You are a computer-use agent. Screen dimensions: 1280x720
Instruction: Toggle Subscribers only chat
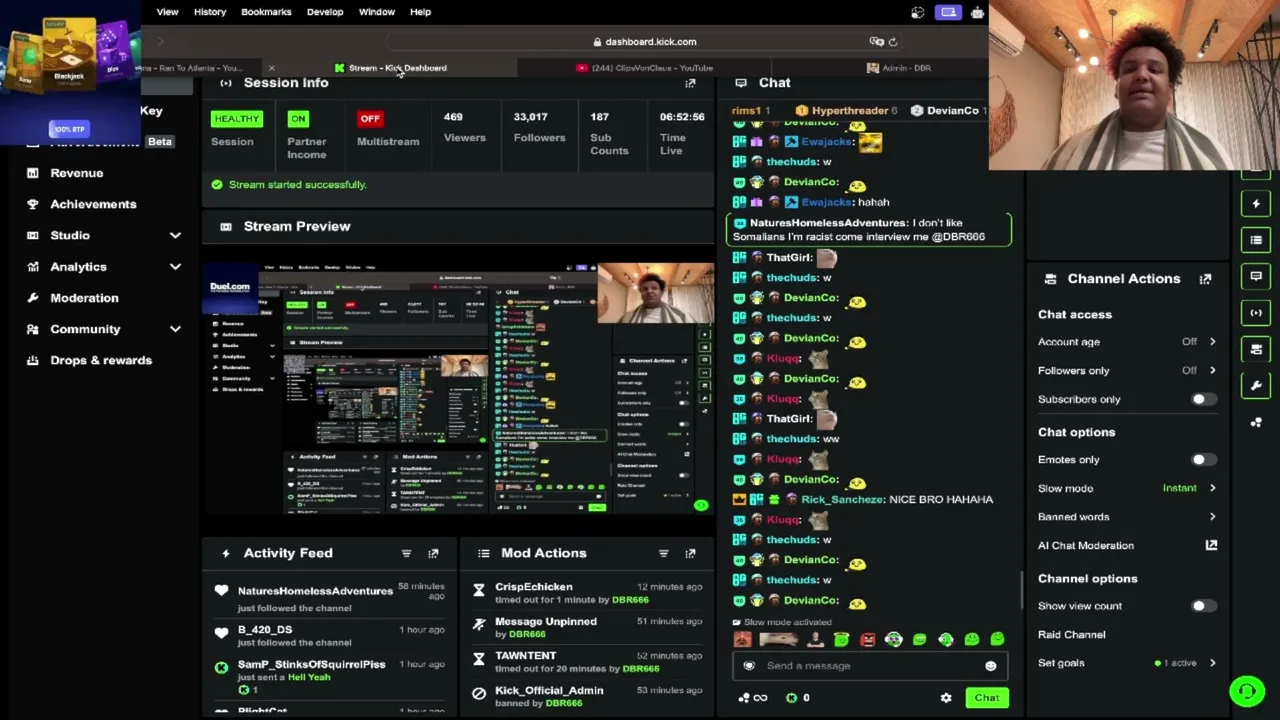pos(1203,399)
